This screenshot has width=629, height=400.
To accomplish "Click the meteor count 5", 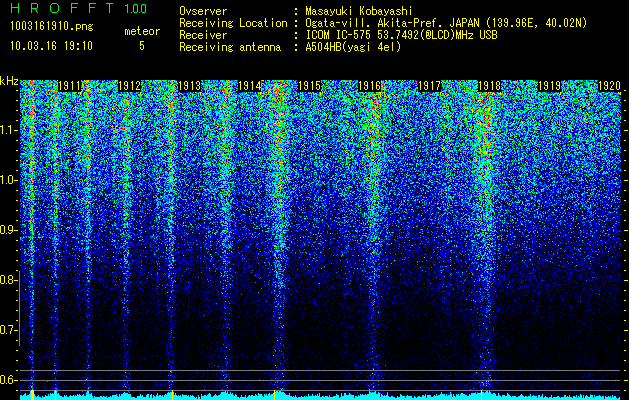I will pos(142,46).
